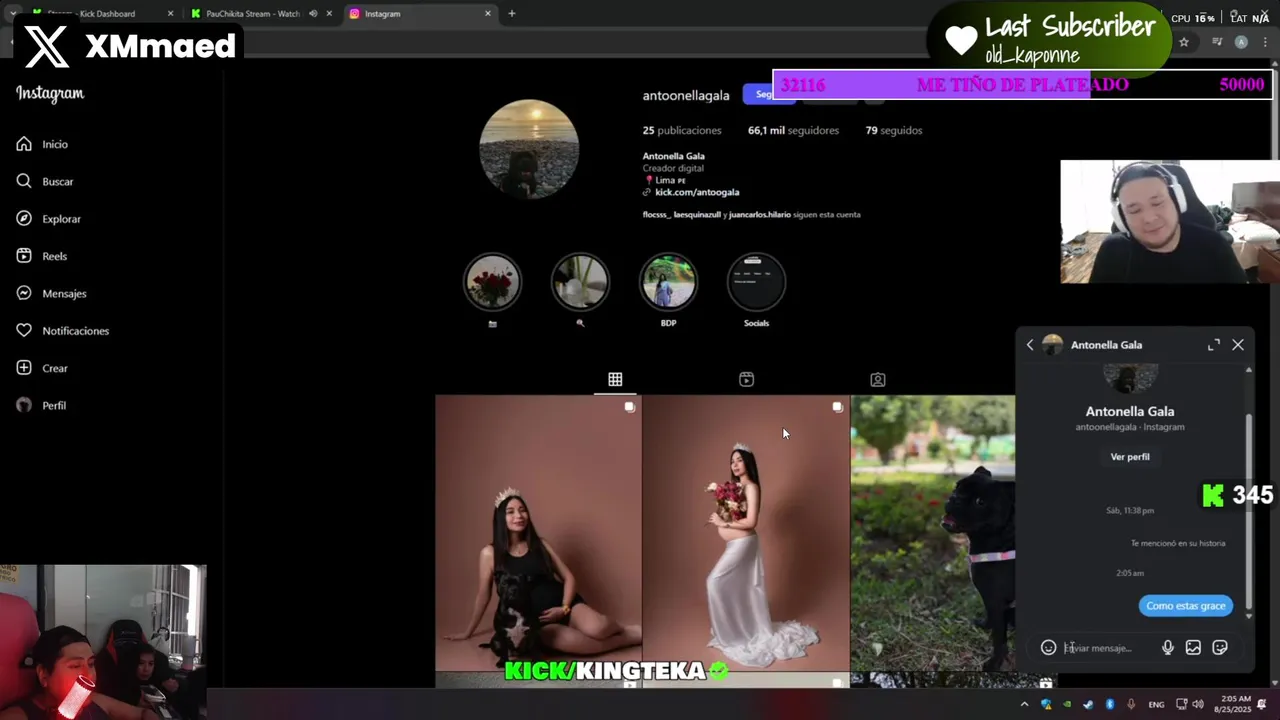Open Inicio in the Instagram sidebar
Screen dimensions: 1280x720
point(42,144)
